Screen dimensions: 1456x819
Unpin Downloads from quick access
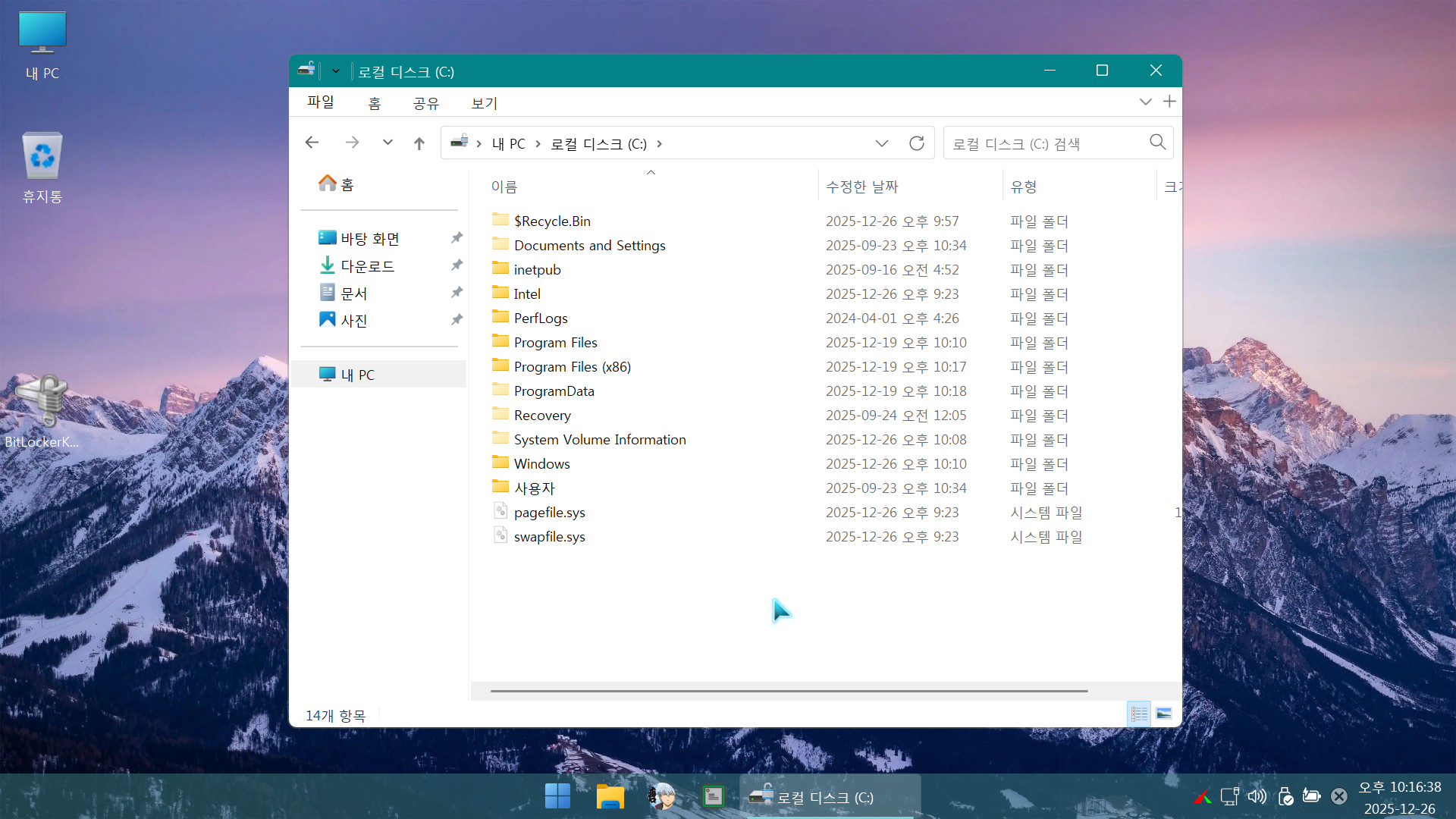click(x=457, y=265)
